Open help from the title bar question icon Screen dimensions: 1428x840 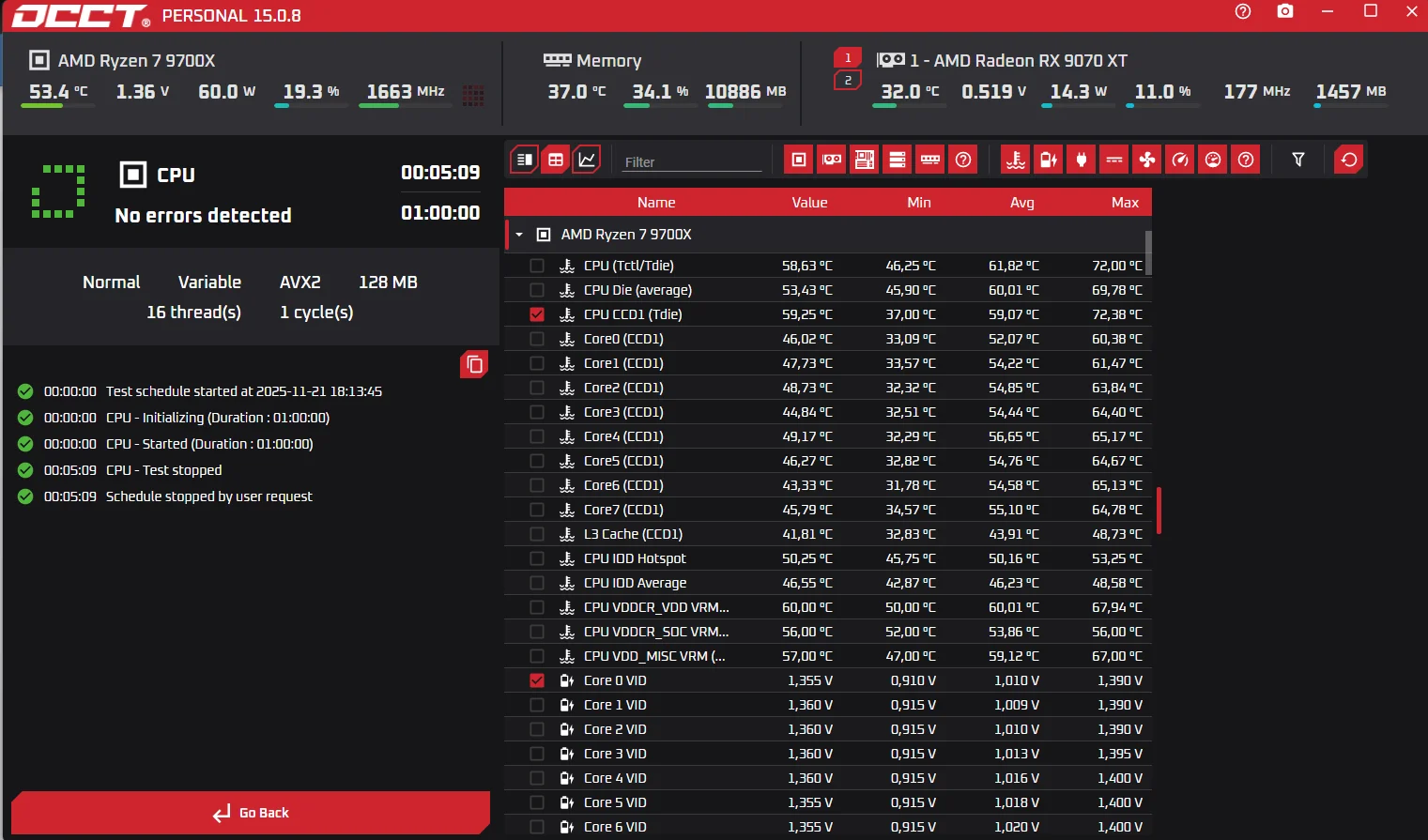click(x=1243, y=11)
